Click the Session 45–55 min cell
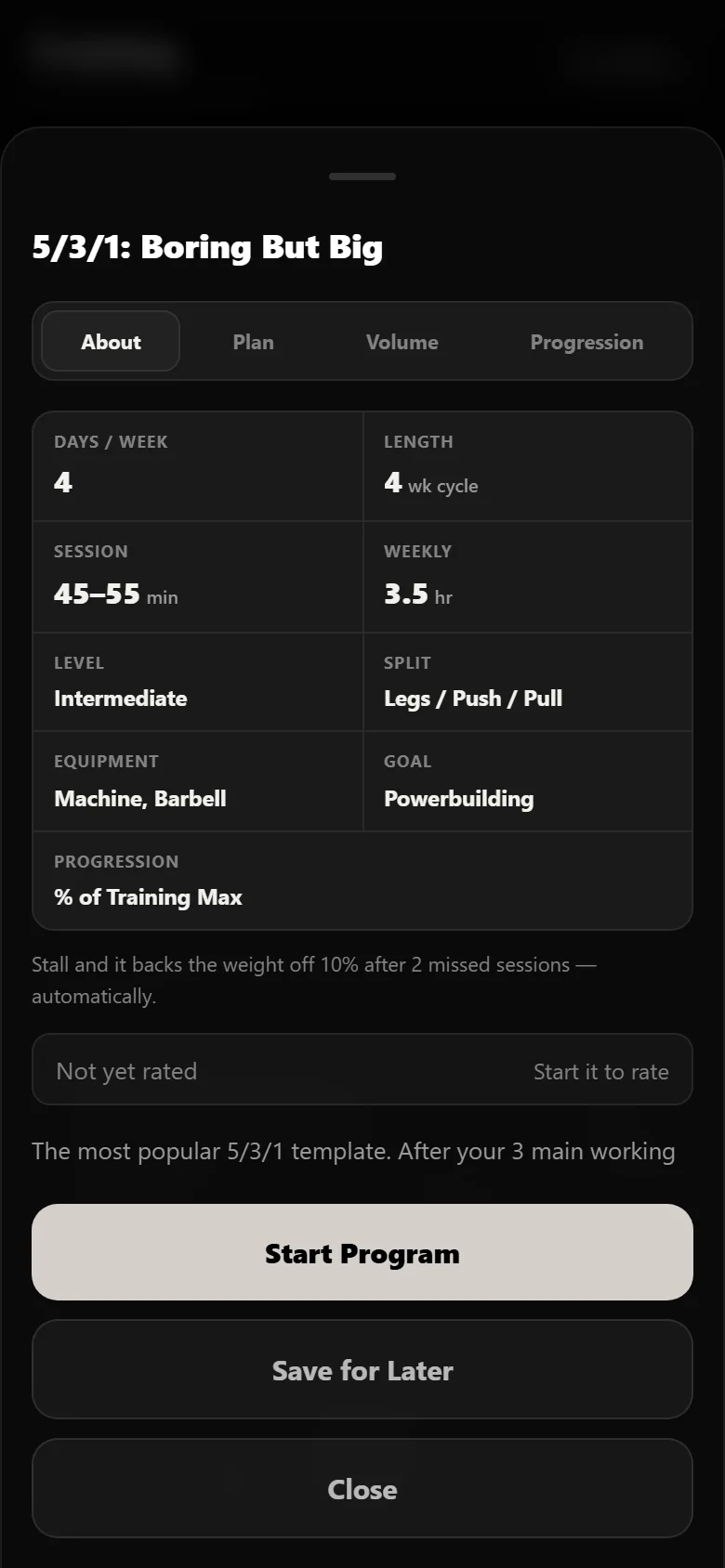 198,577
